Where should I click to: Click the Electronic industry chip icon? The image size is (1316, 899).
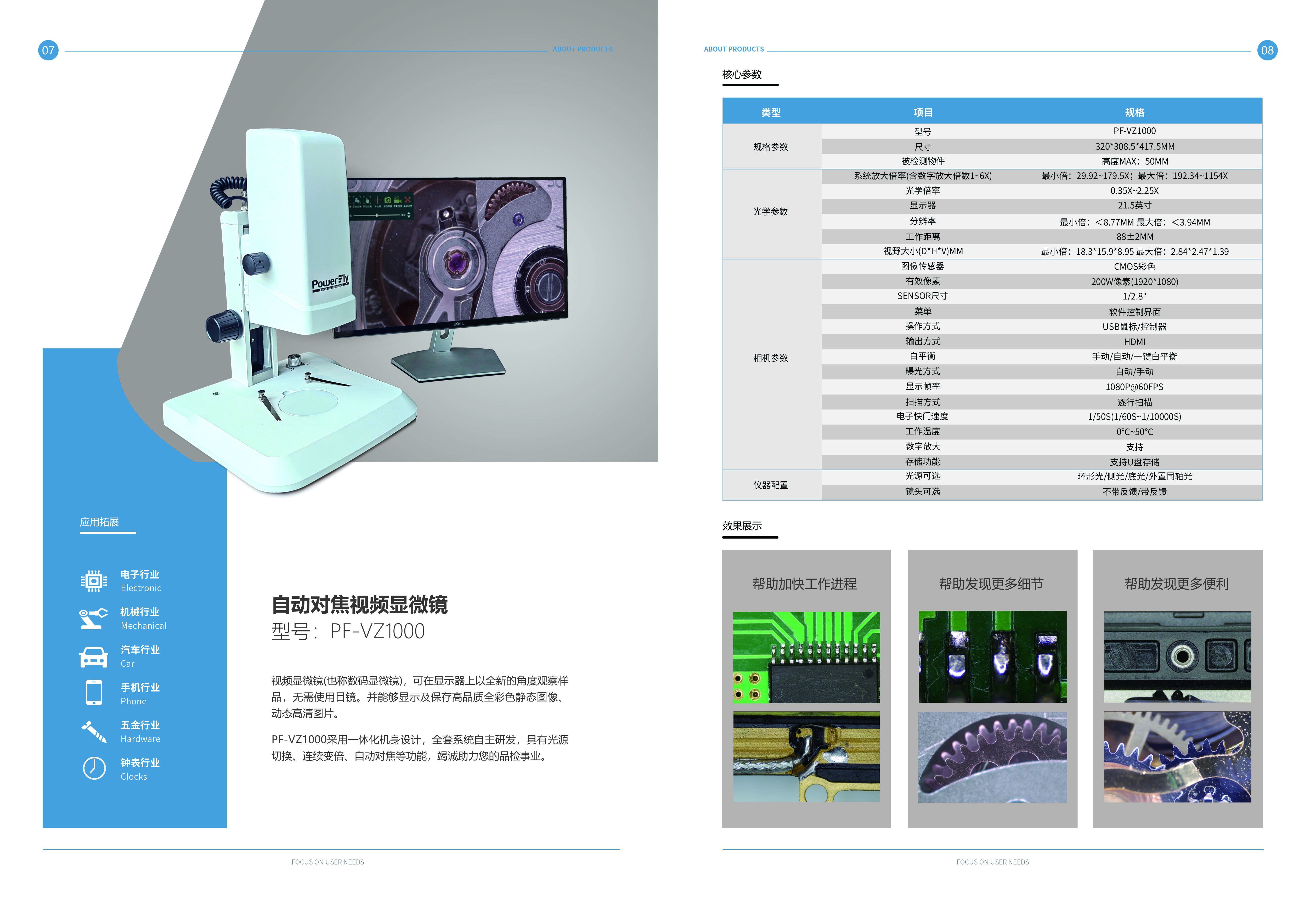(x=93, y=581)
